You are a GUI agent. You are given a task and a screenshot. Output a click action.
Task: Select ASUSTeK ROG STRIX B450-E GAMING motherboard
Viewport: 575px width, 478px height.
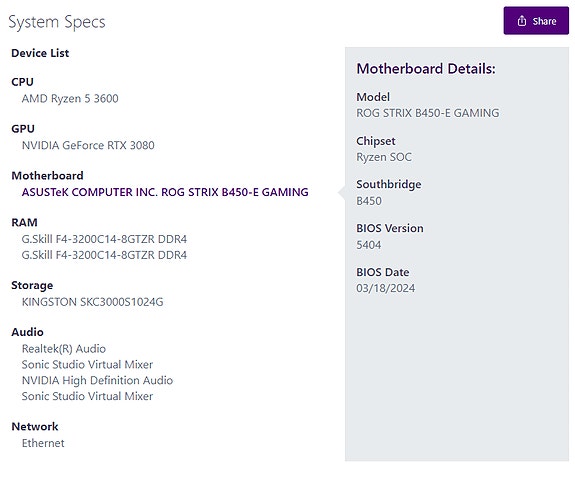tap(165, 192)
